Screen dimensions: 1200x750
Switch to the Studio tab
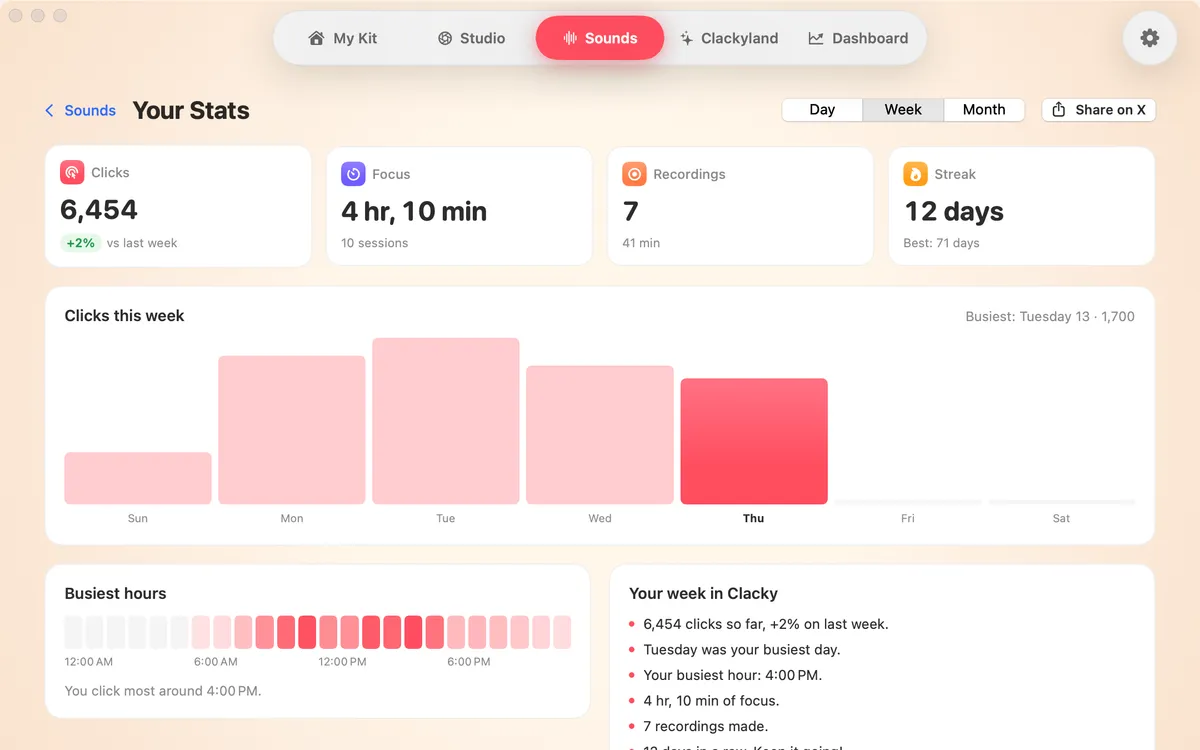coord(471,38)
